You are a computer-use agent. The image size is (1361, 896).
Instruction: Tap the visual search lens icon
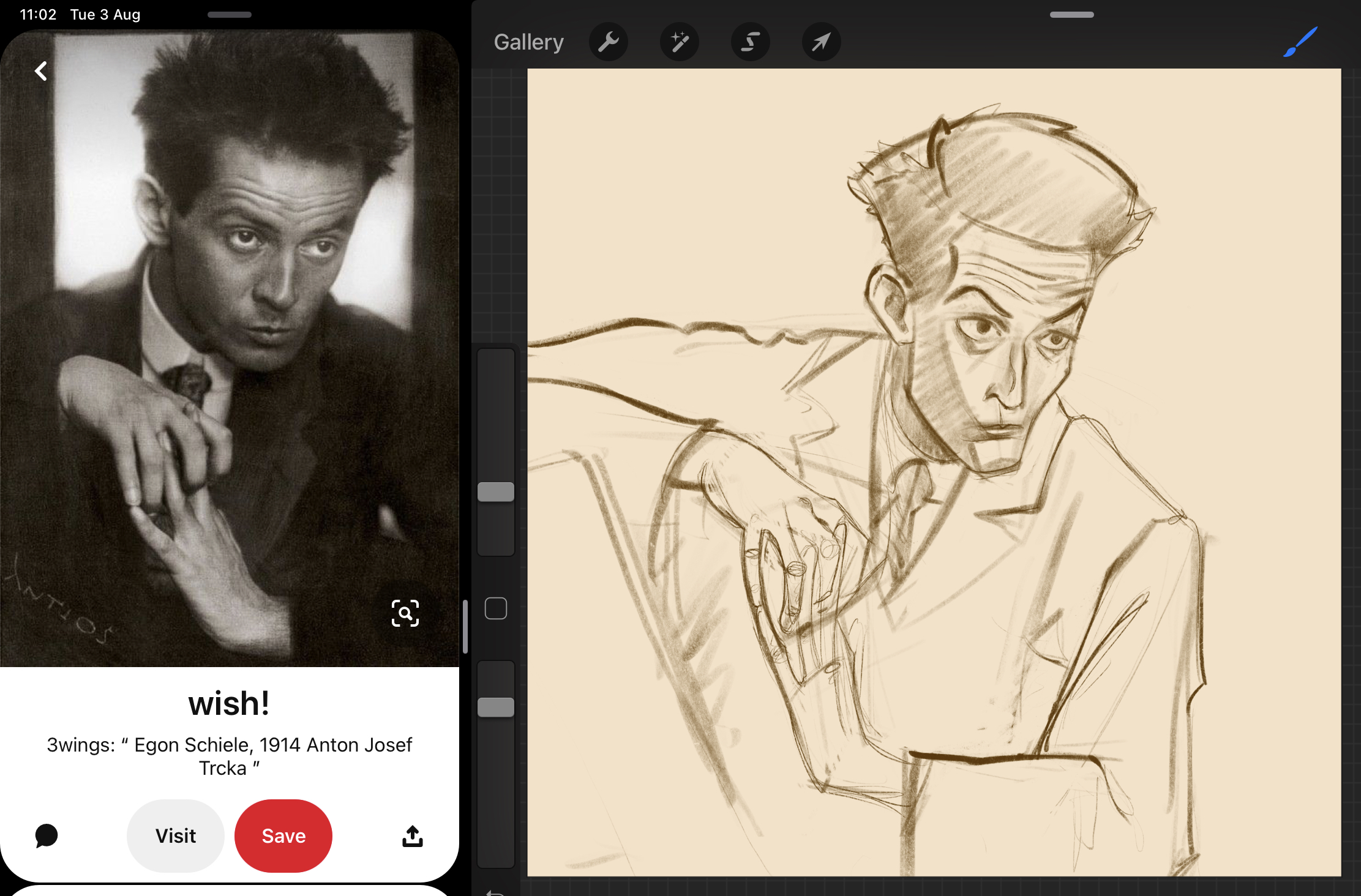point(405,613)
